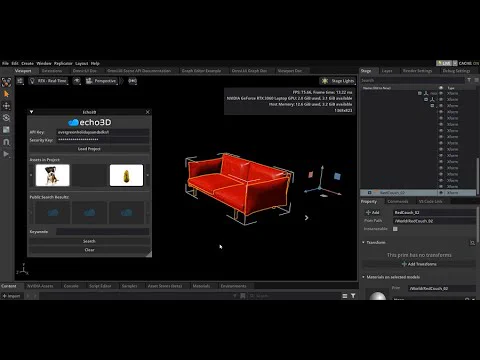
Task: Click the viewport waypoint icon beside Perspective
Action: pos(132,81)
